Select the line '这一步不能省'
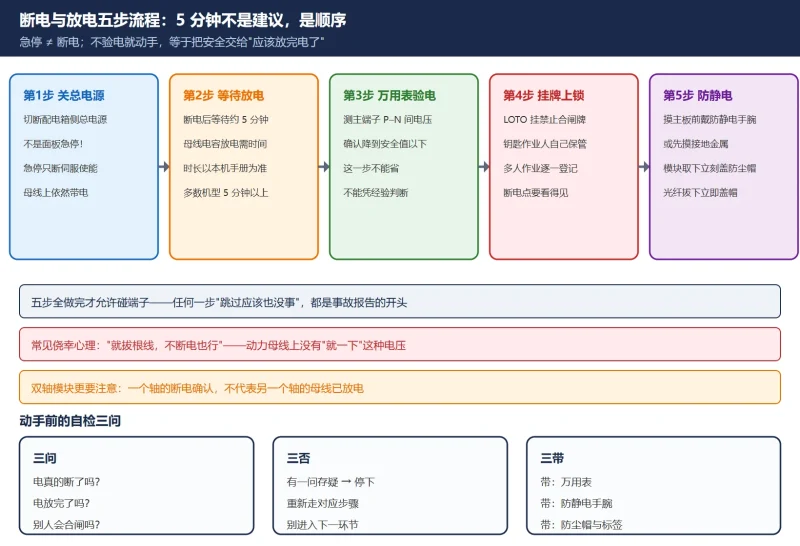 pos(371,168)
